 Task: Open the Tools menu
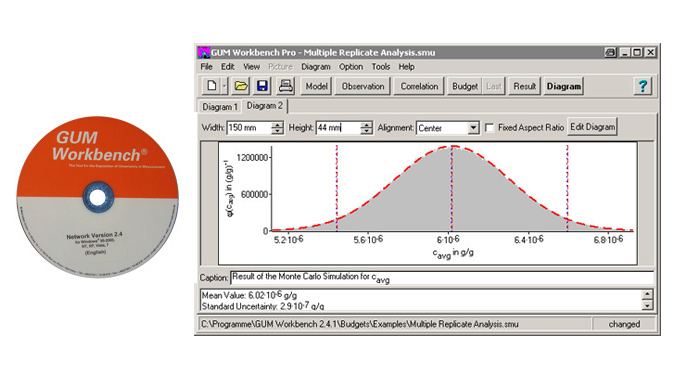click(381, 67)
